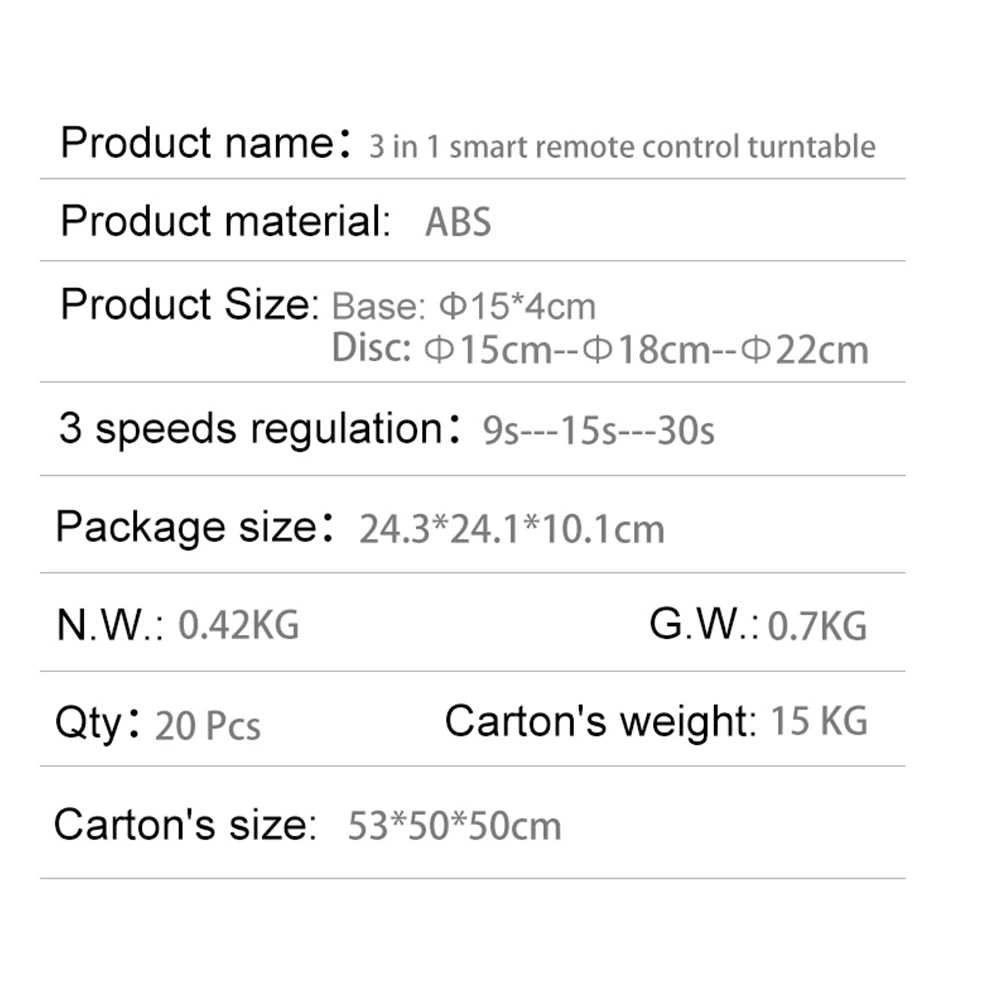Click the 'Product Size:' label
The width and height of the screenshot is (1000, 1000).
[190, 304]
